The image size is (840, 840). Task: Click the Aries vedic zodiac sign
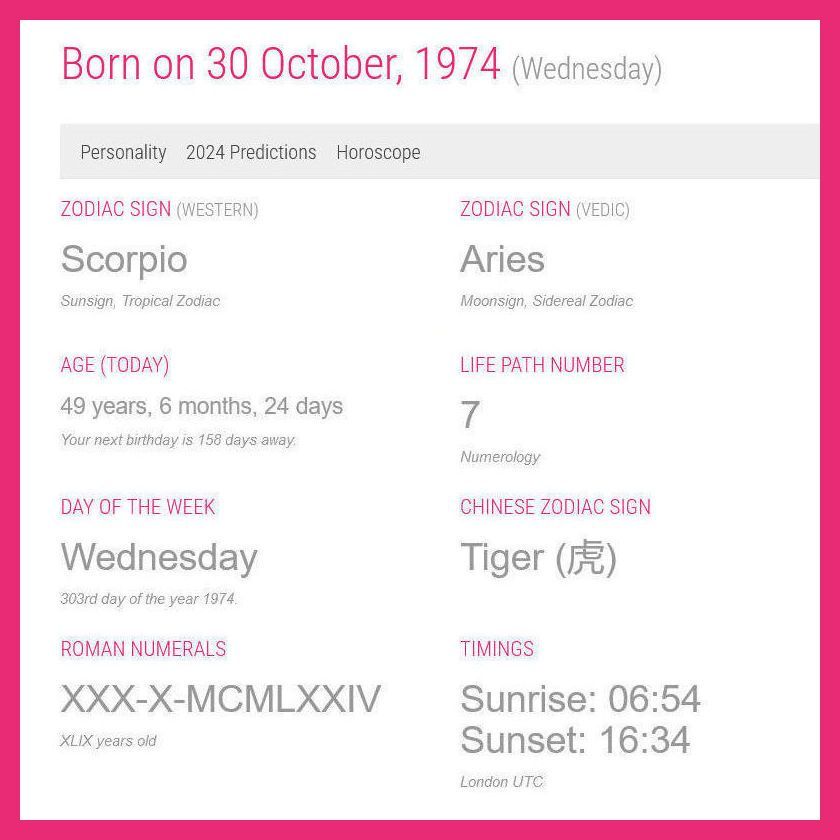point(502,260)
